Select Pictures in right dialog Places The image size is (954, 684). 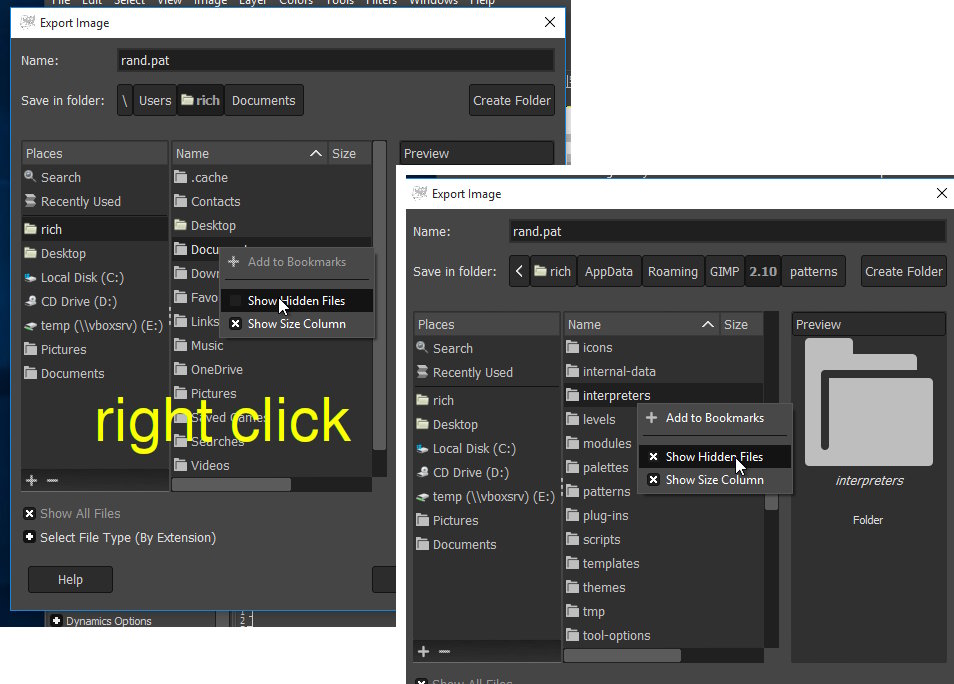[486, 520]
